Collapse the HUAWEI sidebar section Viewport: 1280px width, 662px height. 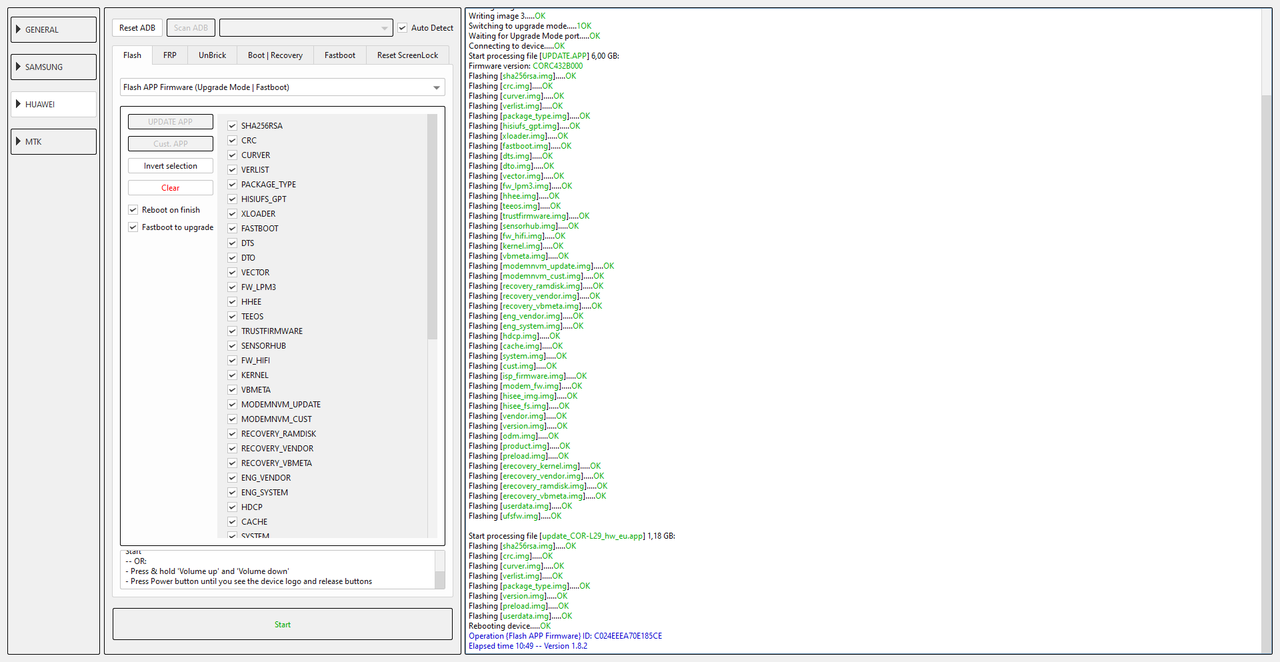(x=54, y=104)
